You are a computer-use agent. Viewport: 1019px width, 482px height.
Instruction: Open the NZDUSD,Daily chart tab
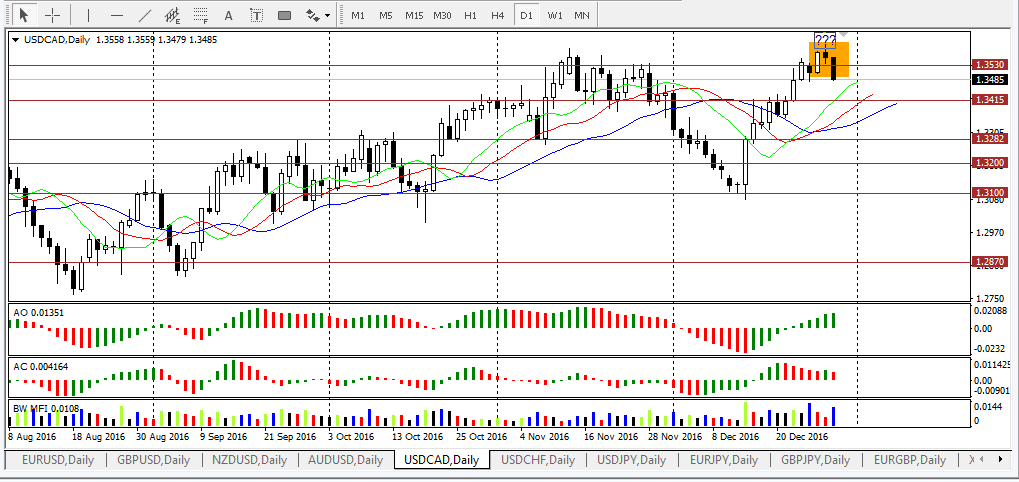click(x=250, y=460)
